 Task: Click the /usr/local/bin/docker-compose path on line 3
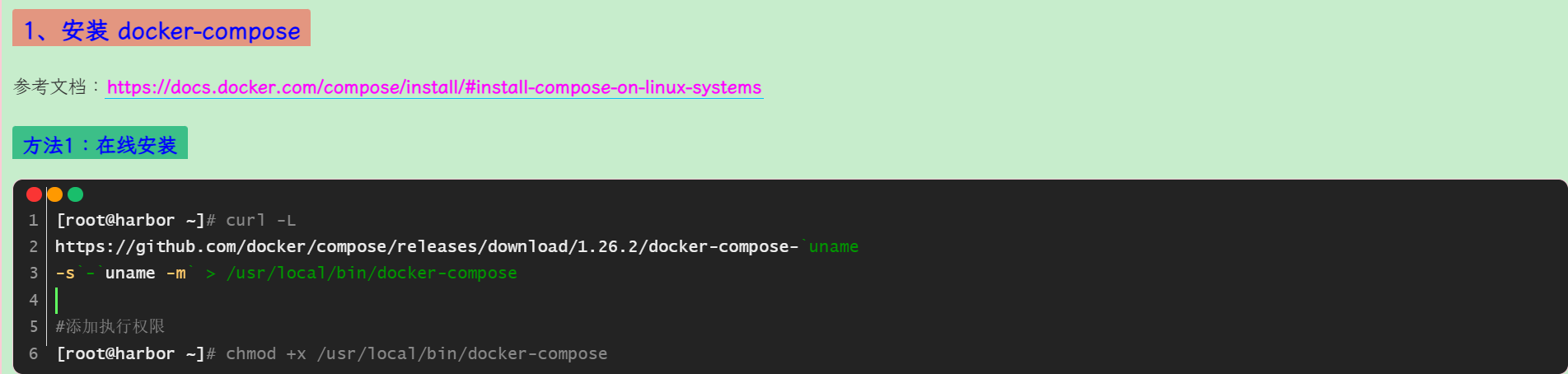372,273
